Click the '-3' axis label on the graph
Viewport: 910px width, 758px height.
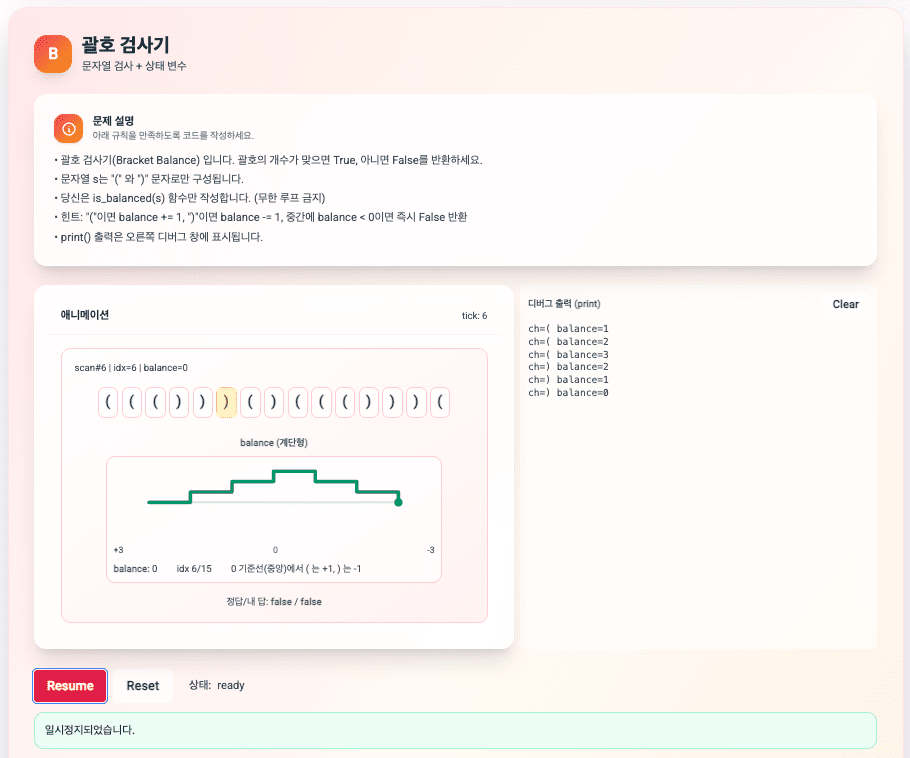tap(431, 550)
